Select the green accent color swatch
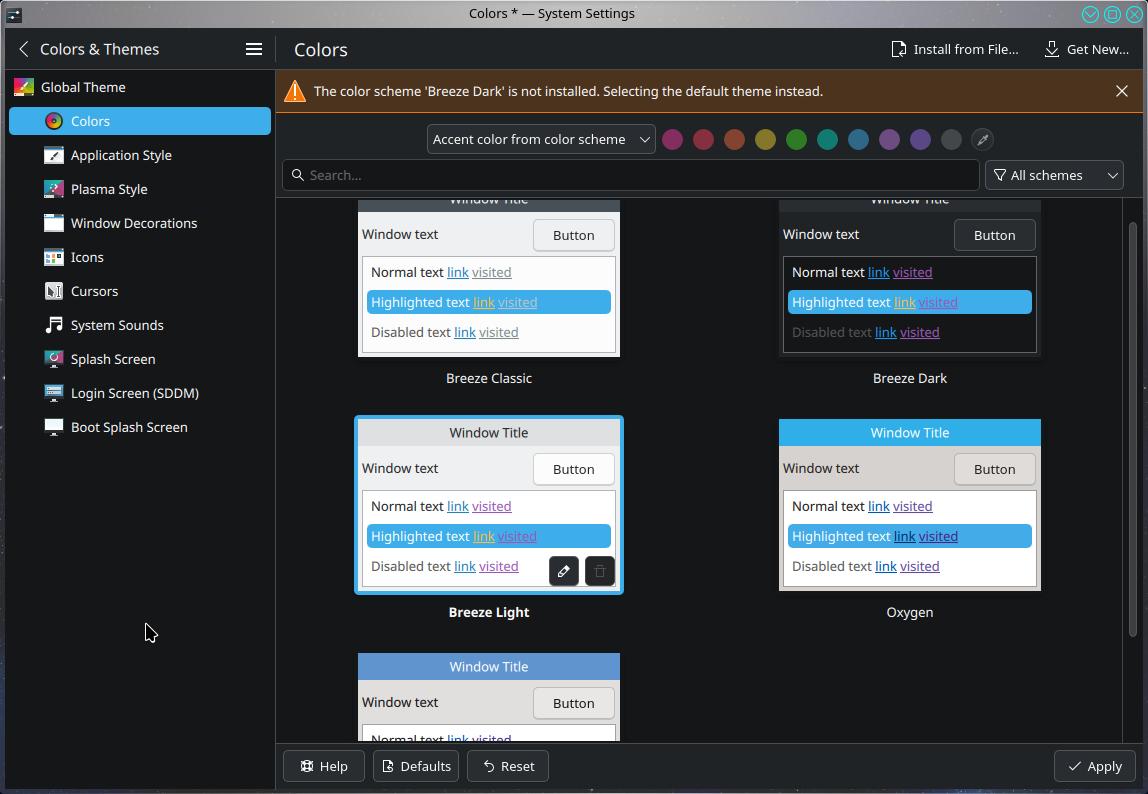 point(796,140)
